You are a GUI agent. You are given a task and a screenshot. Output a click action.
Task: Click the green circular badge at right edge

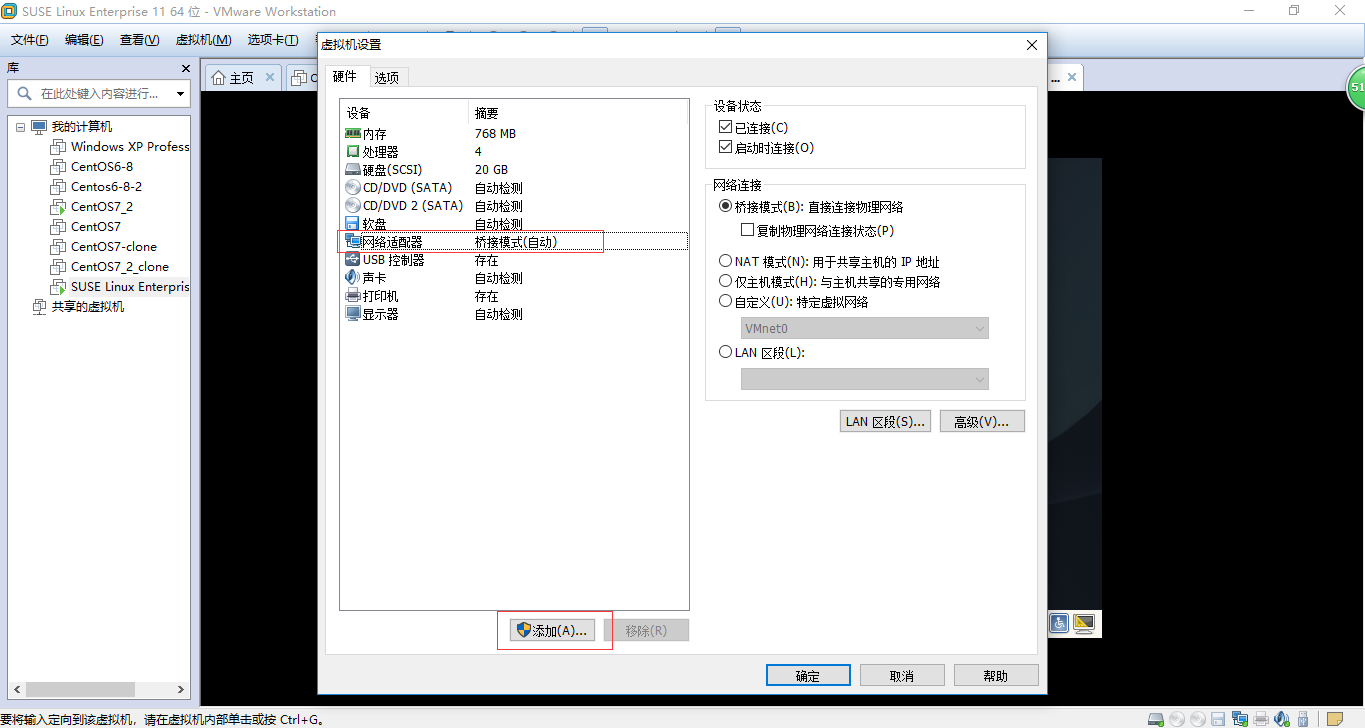[1356, 88]
